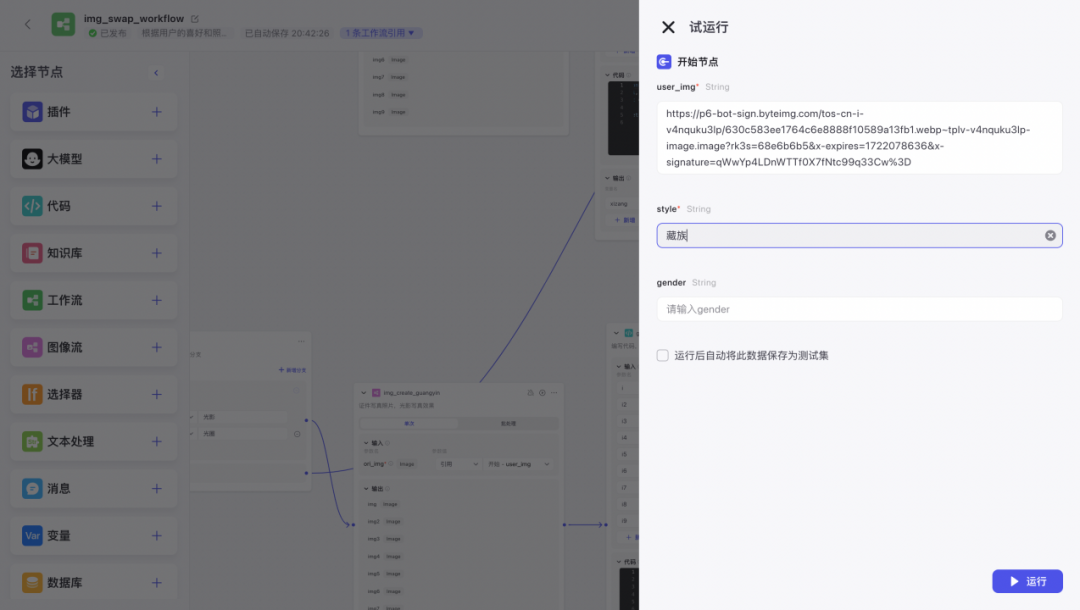Add a 代码 node
This screenshot has height=610, width=1080.
point(156,206)
